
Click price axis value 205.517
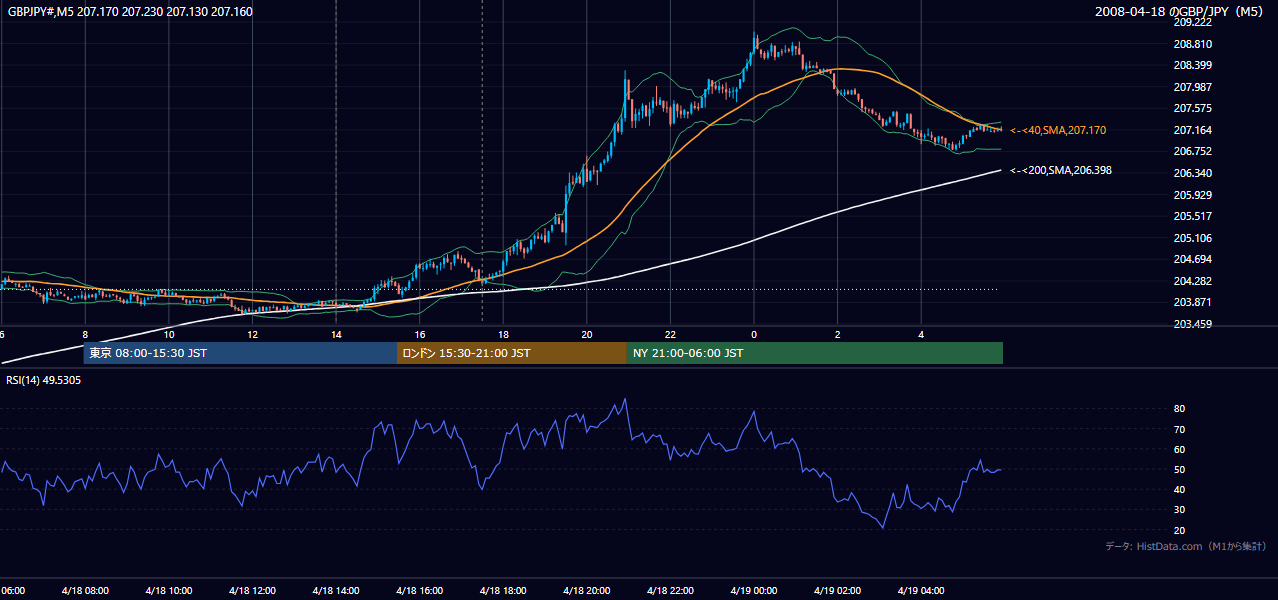point(1192,216)
